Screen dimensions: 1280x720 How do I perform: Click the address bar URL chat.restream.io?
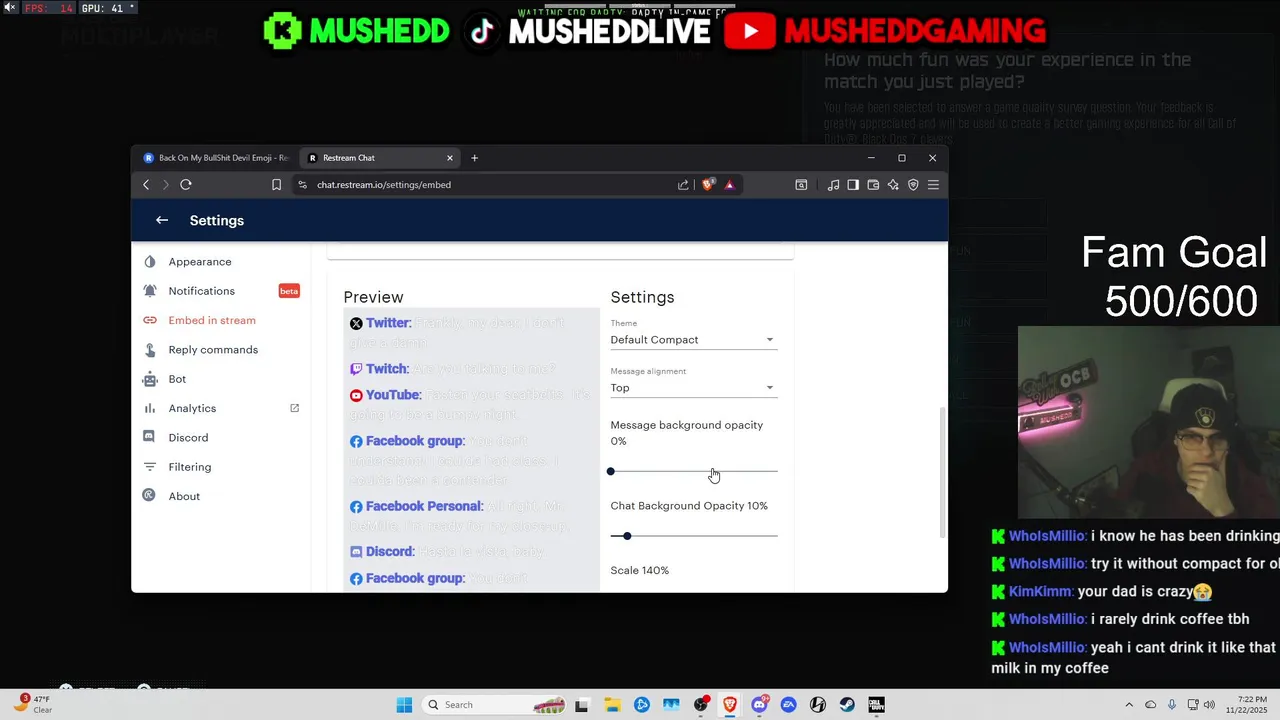point(384,185)
